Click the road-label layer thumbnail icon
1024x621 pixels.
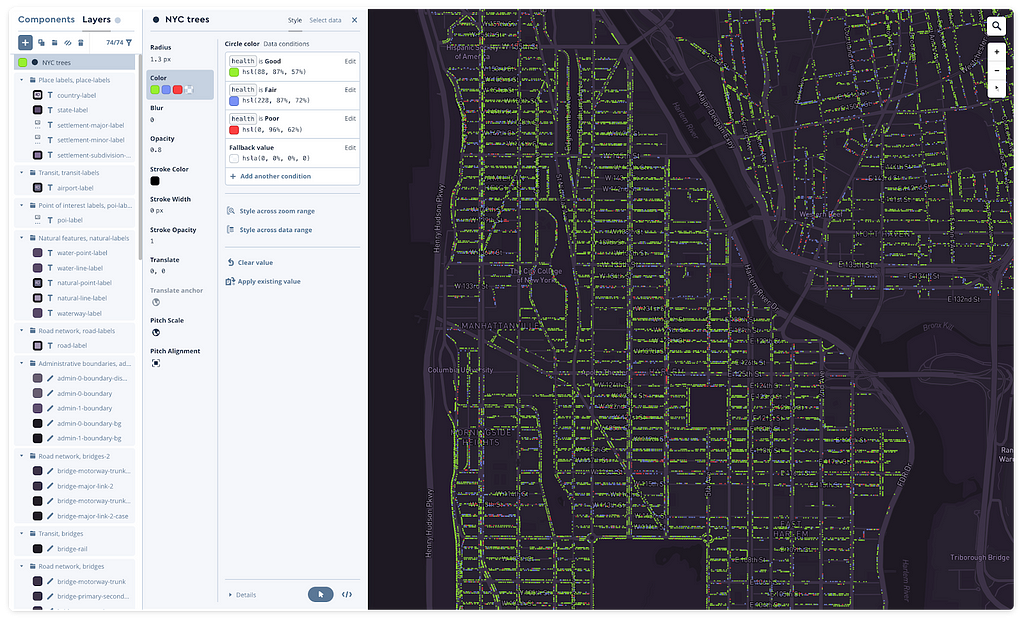point(38,345)
